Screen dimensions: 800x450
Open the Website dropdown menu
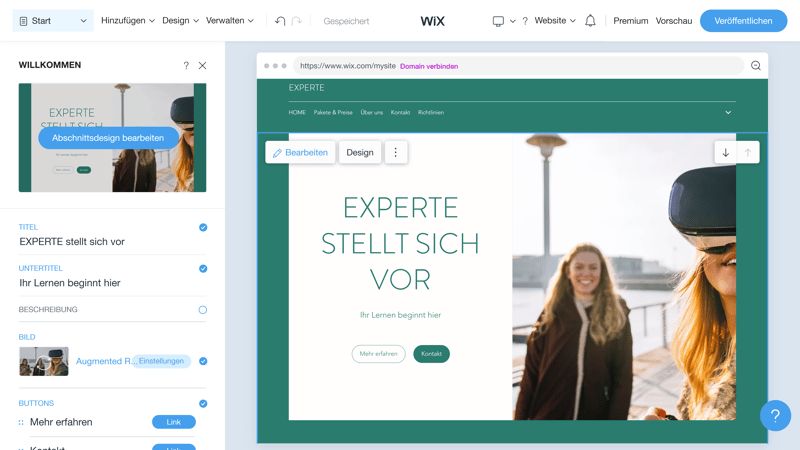coord(555,20)
